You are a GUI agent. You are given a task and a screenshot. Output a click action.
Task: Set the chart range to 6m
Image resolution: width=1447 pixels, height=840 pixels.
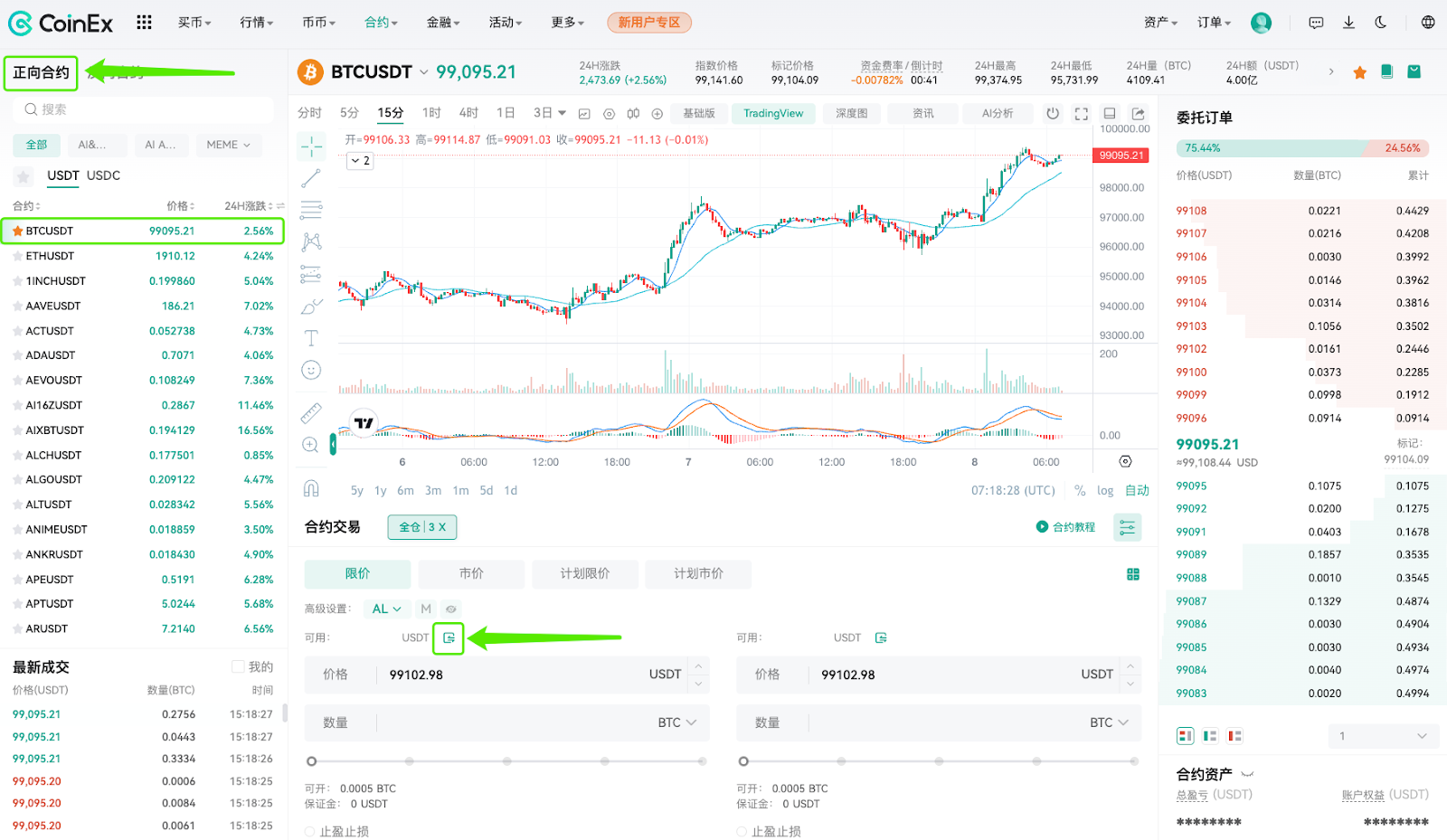click(405, 491)
